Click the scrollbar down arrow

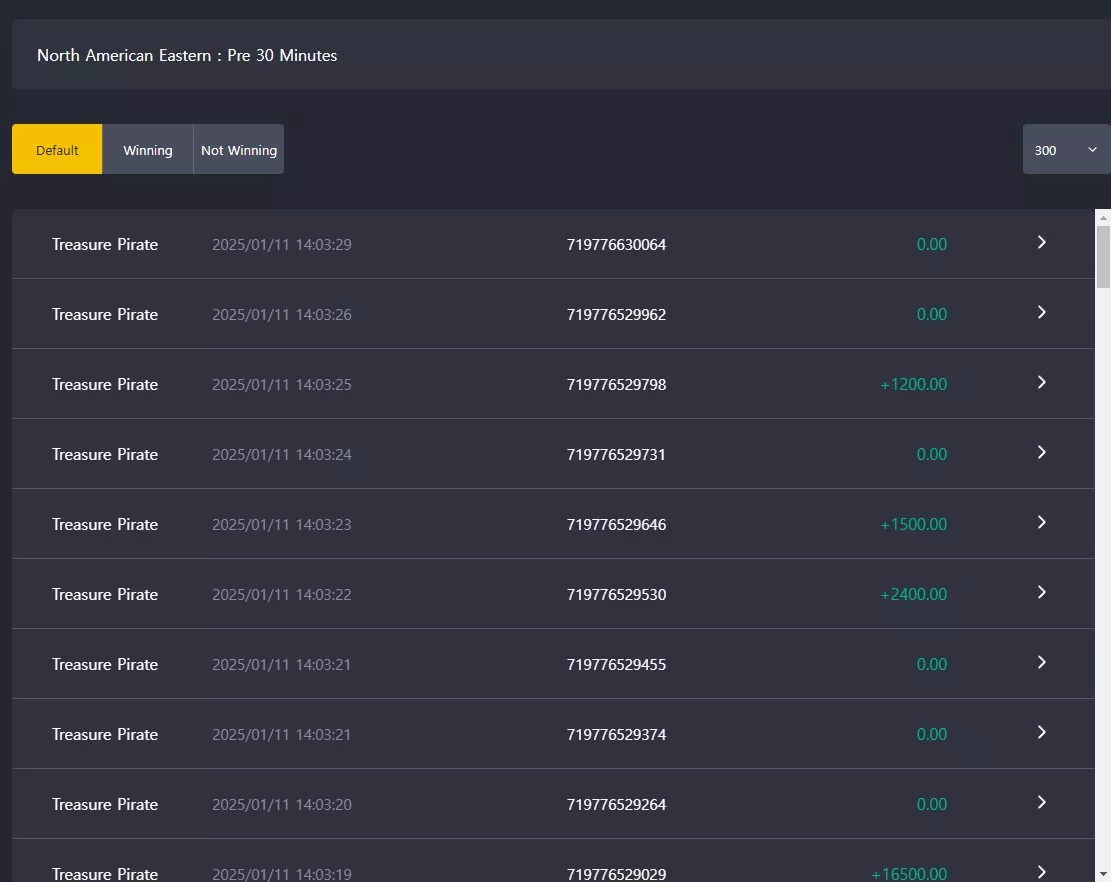(1103, 875)
